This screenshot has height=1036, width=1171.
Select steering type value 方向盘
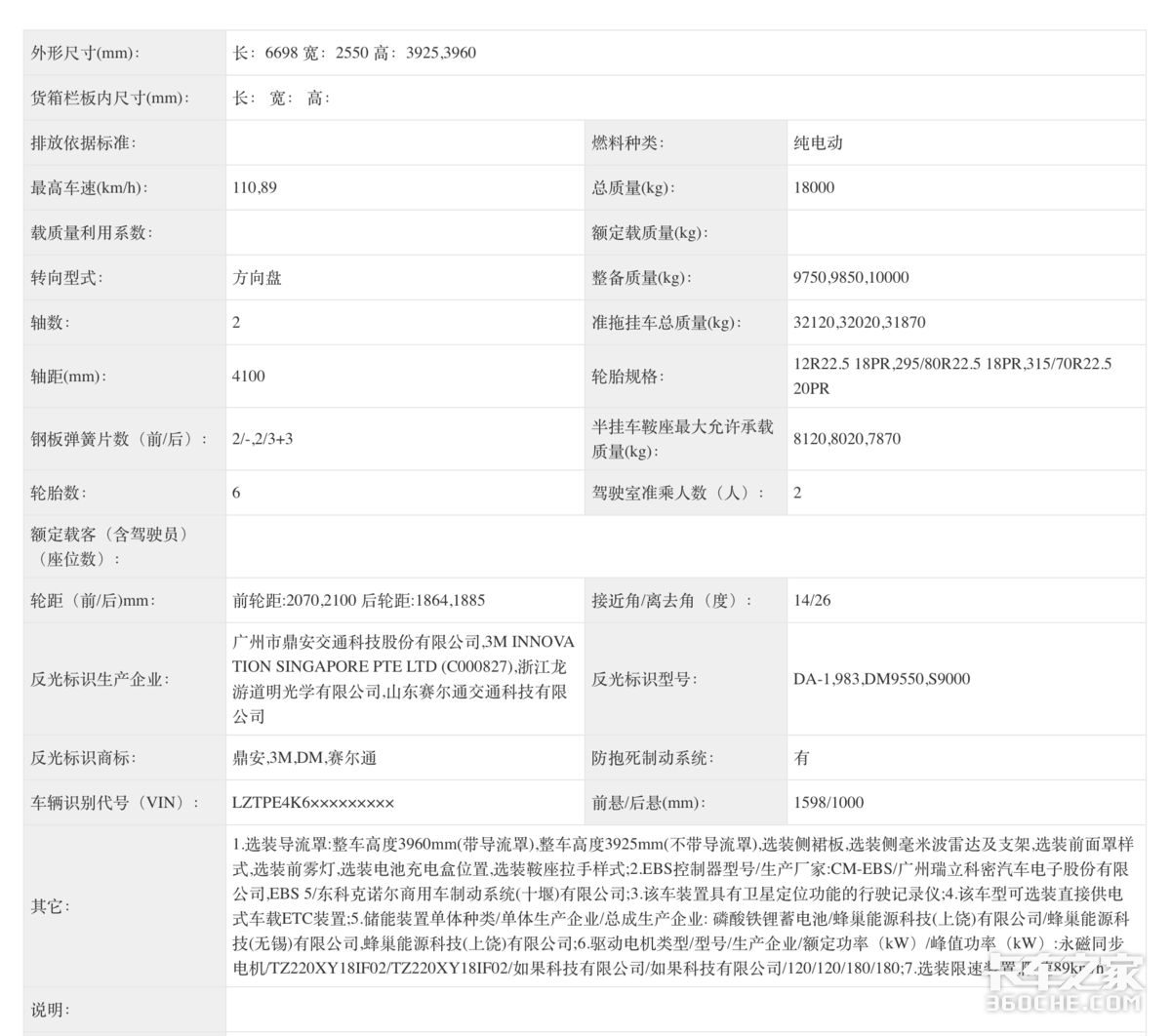click(x=257, y=277)
